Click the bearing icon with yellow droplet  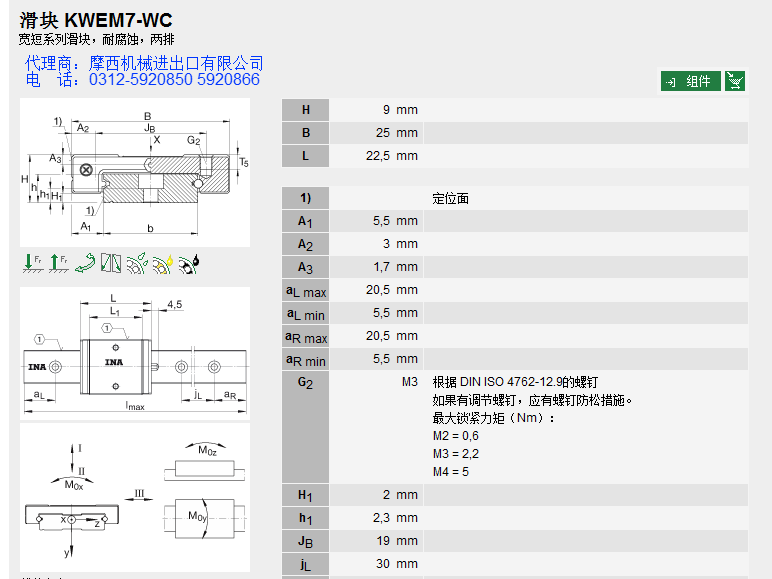pyautogui.click(x=163, y=263)
